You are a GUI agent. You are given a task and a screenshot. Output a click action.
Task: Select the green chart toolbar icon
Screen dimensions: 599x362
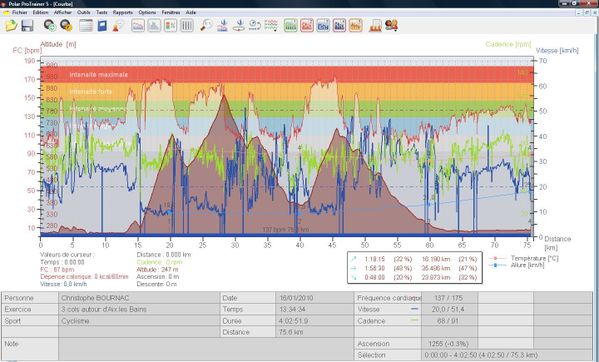[291, 26]
